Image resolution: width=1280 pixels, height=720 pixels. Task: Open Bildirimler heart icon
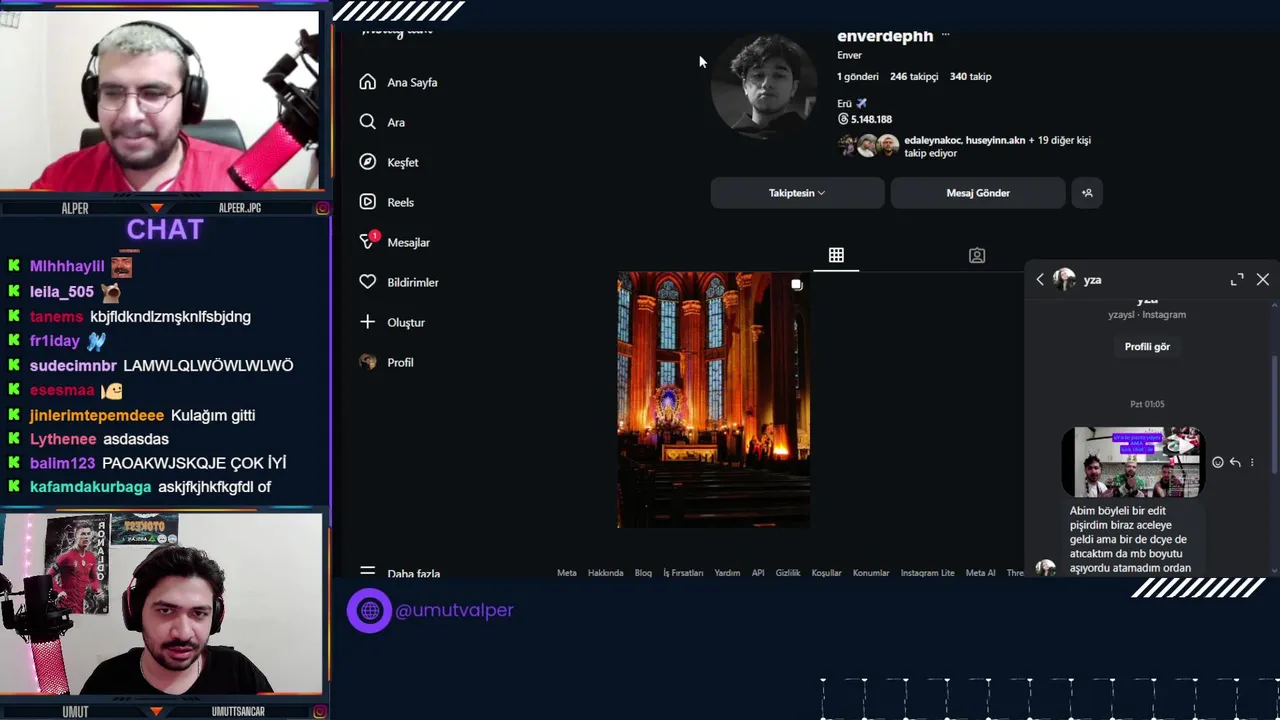(x=368, y=282)
